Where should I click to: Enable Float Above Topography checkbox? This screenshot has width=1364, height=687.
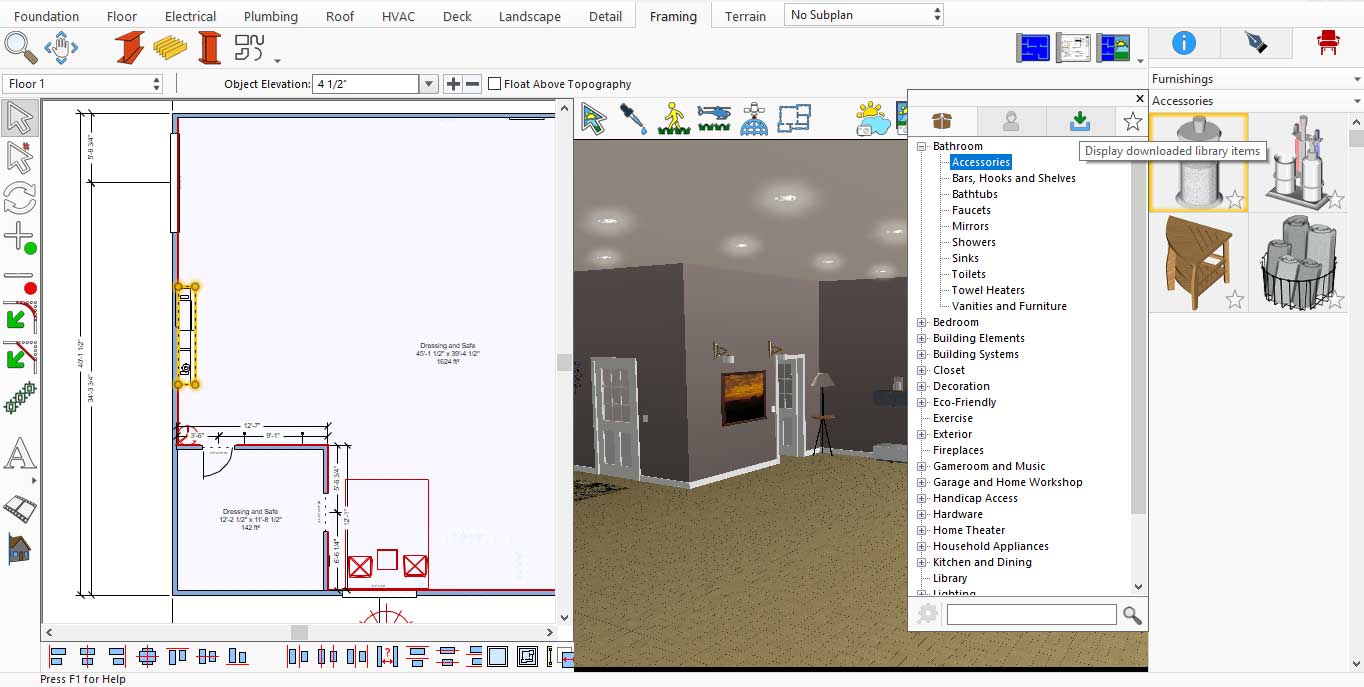coord(495,84)
